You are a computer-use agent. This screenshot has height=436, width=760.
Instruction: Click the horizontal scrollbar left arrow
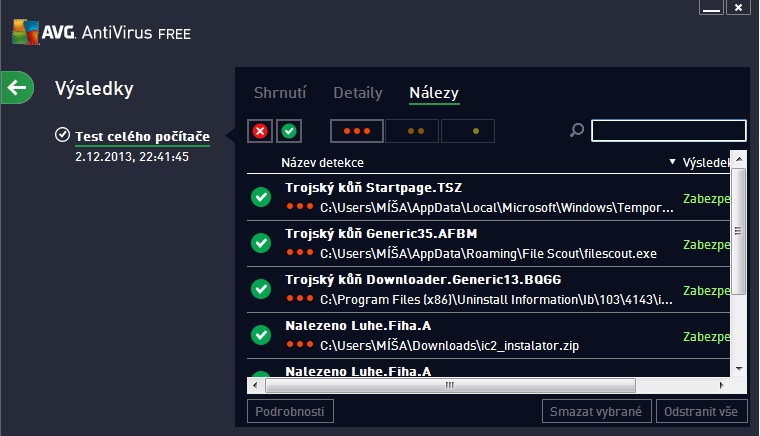tap(255, 386)
